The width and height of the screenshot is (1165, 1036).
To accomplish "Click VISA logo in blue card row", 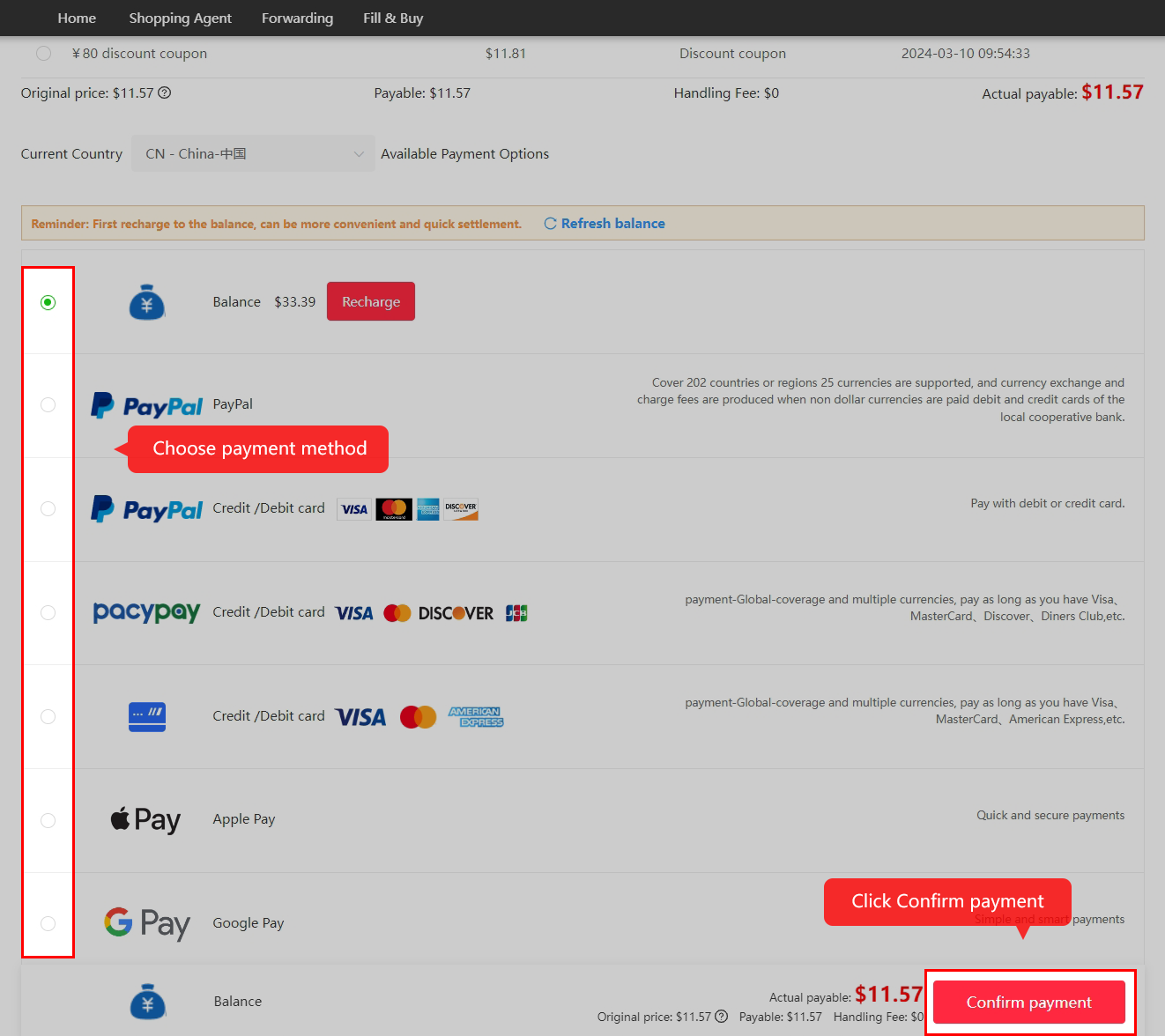I will (360, 717).
